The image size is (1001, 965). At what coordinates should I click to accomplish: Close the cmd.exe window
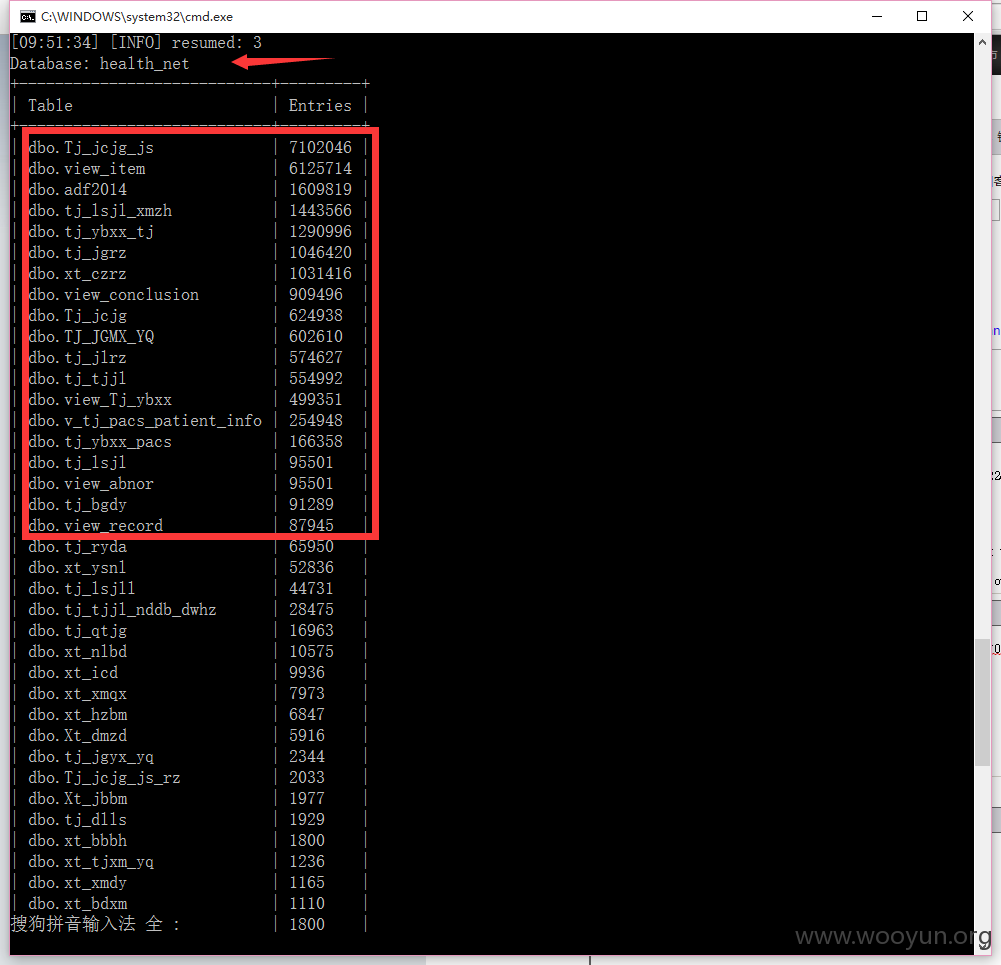(968, 17)
